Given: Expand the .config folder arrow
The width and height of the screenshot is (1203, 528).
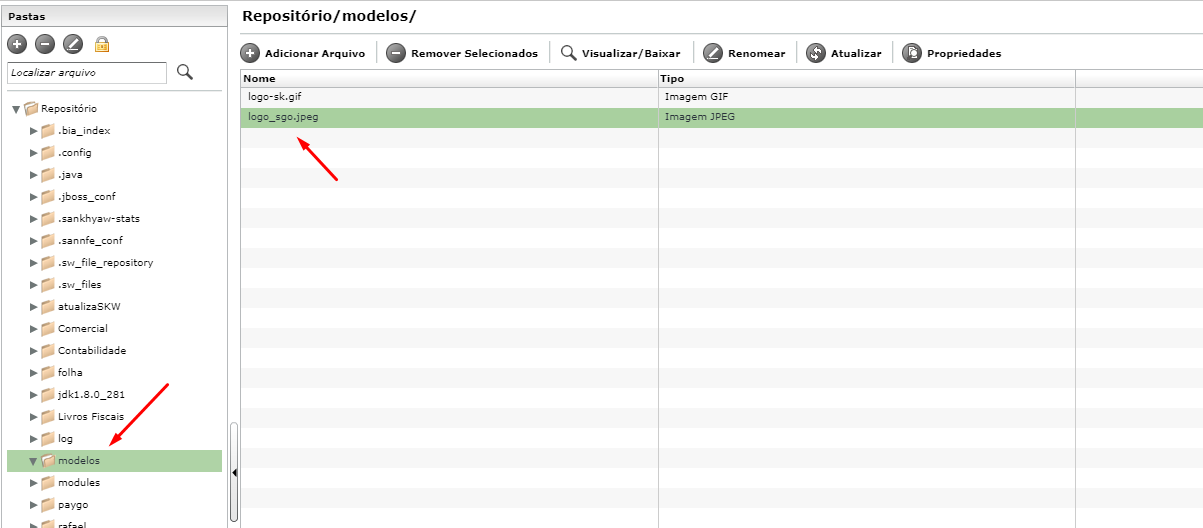Looking at the screenshot, I should 33,153.
